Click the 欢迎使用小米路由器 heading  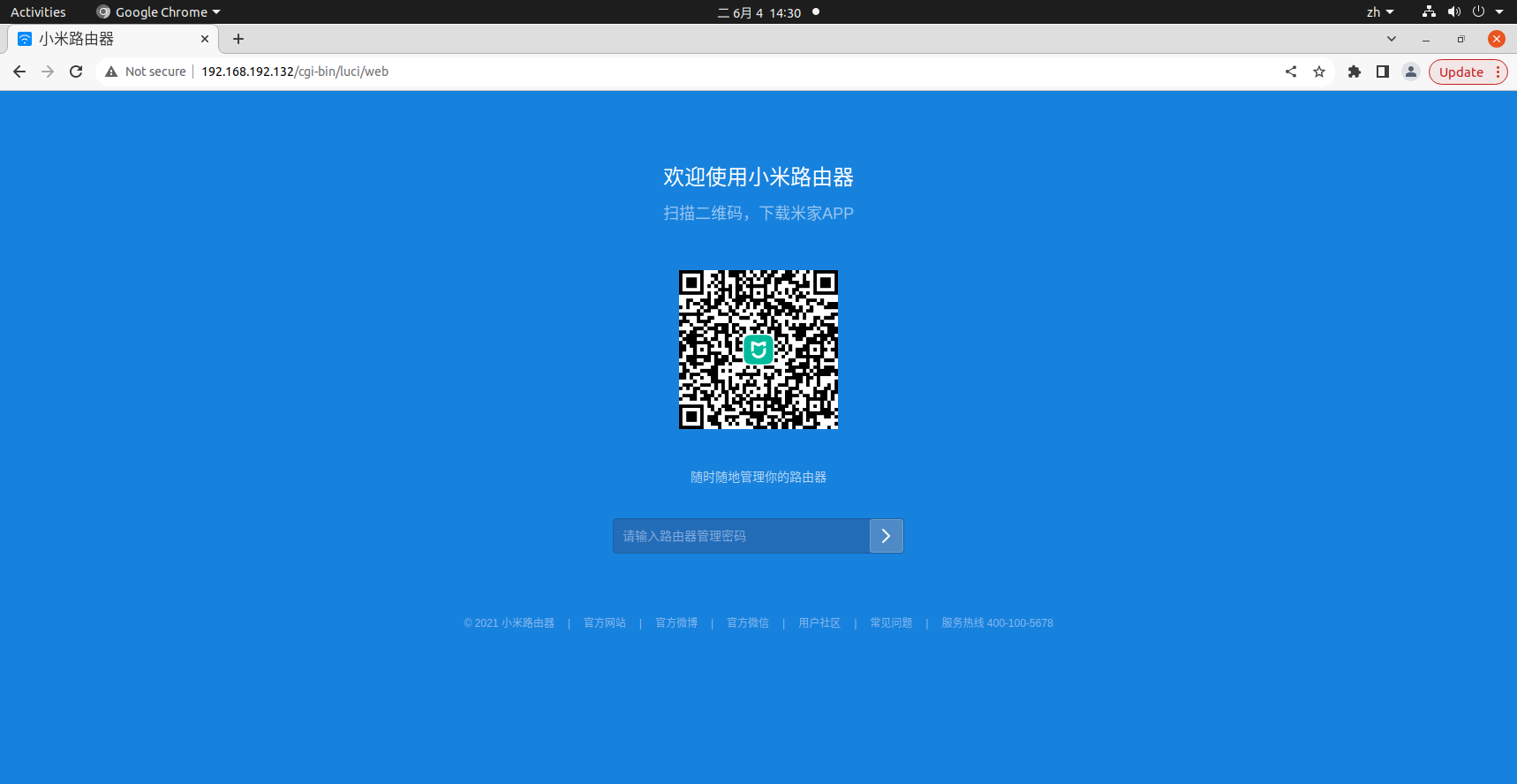coord(758,177)
